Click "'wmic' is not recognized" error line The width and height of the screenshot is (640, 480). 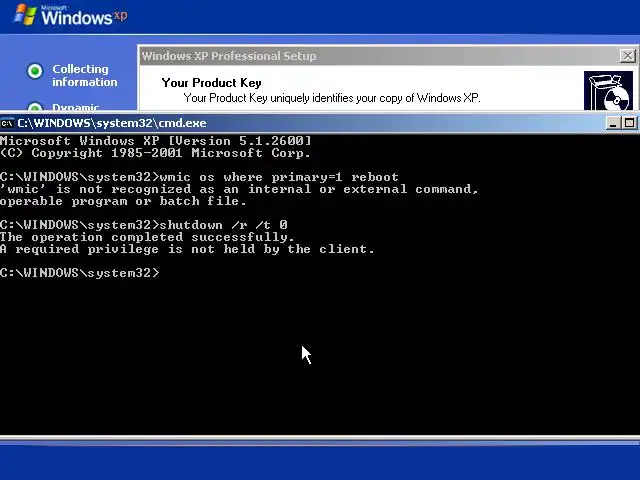pos(239,189)
